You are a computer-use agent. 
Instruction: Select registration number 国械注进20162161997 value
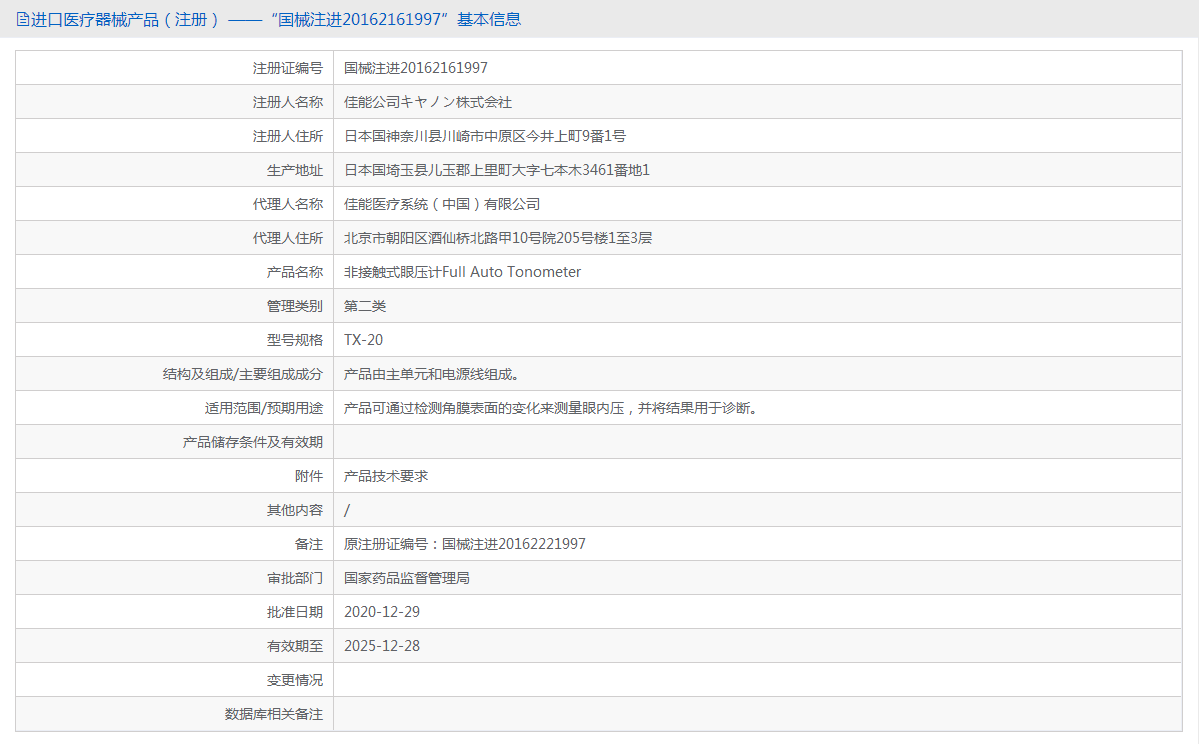(x=415, y=68)
